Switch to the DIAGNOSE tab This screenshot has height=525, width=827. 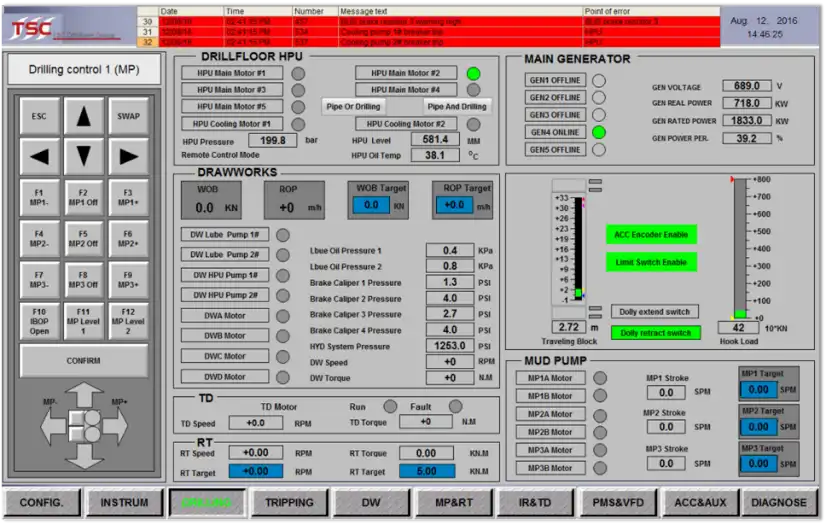coord(779,502)
